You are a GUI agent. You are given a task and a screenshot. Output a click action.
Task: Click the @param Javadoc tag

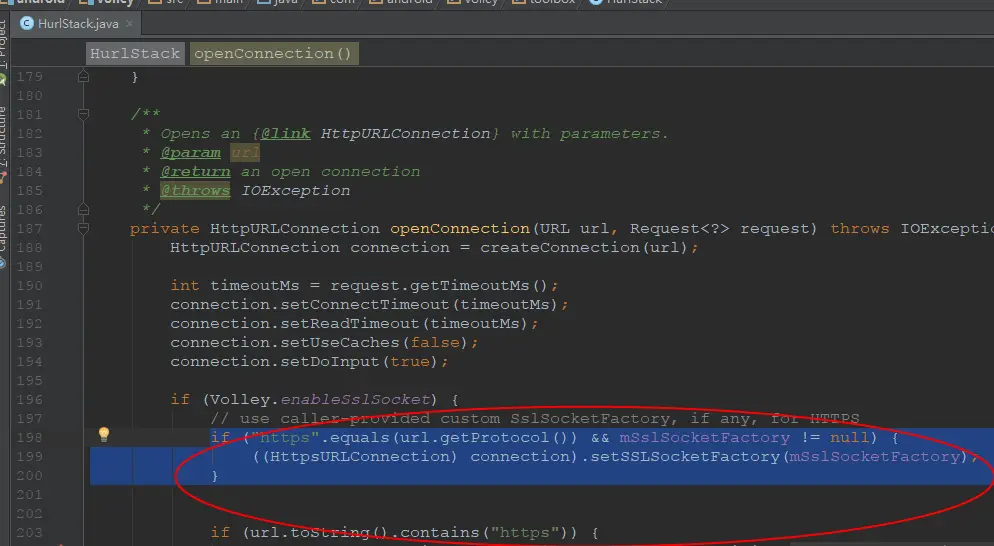[x=191, y=153]
